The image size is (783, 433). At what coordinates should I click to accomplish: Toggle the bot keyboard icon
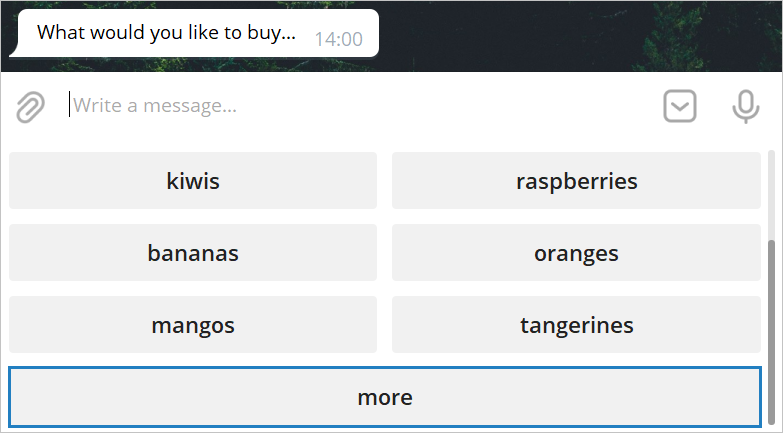680,106
